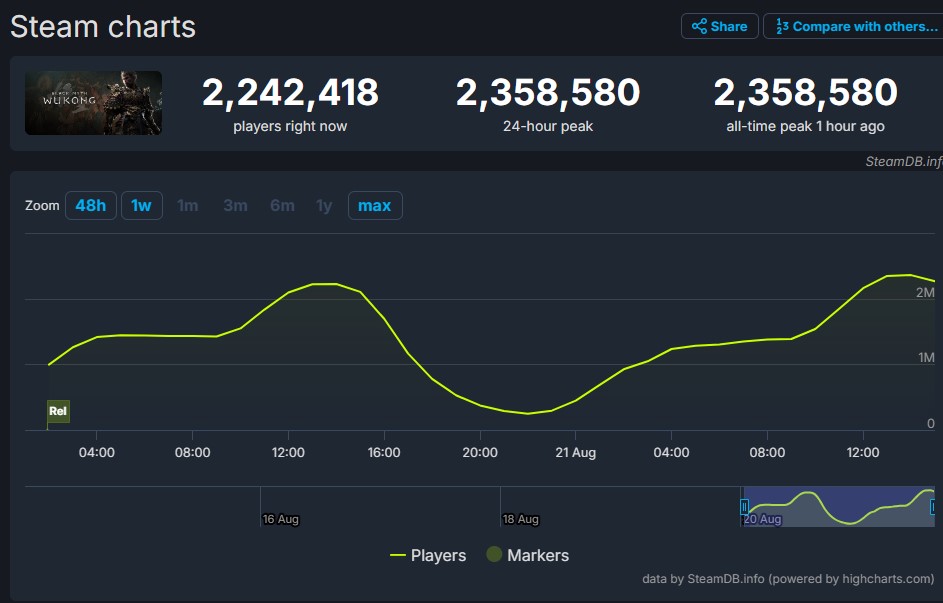Set chart zoom to 1w
Screen dimensions: 943x603
coord(141,205)
